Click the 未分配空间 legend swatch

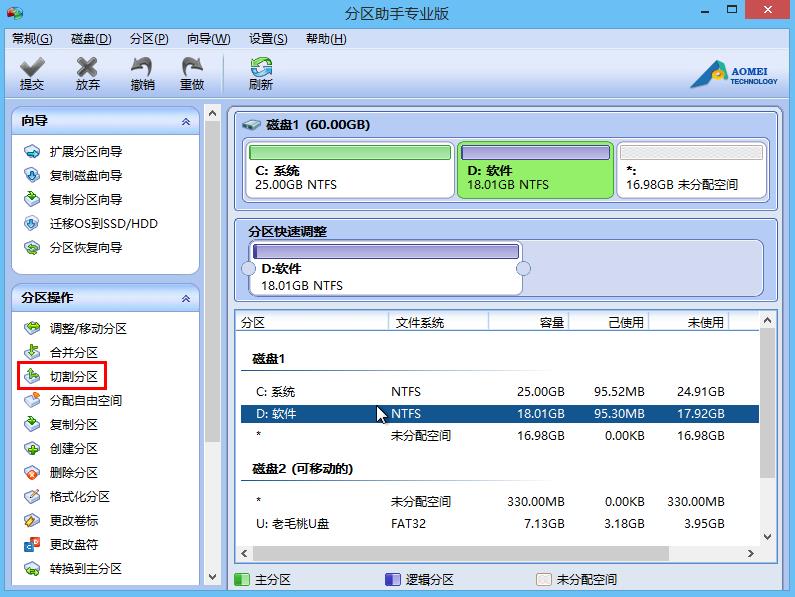[x=544, y=579]
